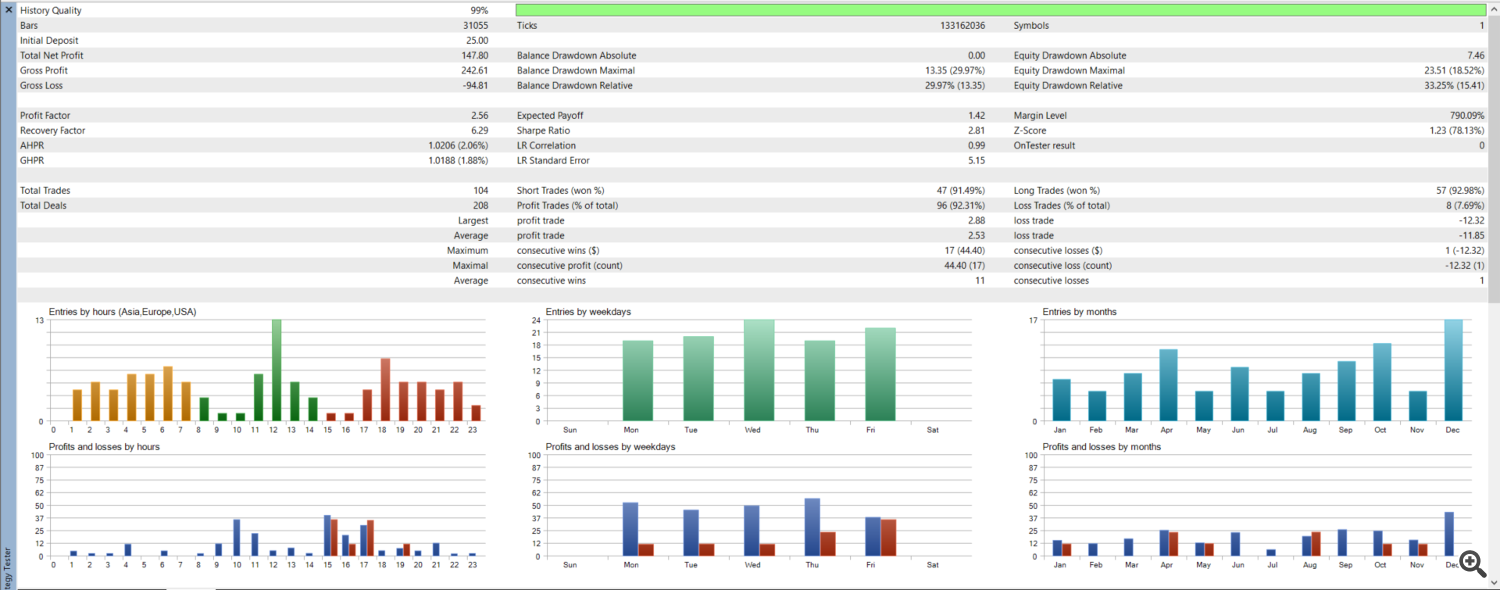Click the Dec bar in Entries by months
The width and height of the screenshot is (1500, 590).
tap(1453, 370)
